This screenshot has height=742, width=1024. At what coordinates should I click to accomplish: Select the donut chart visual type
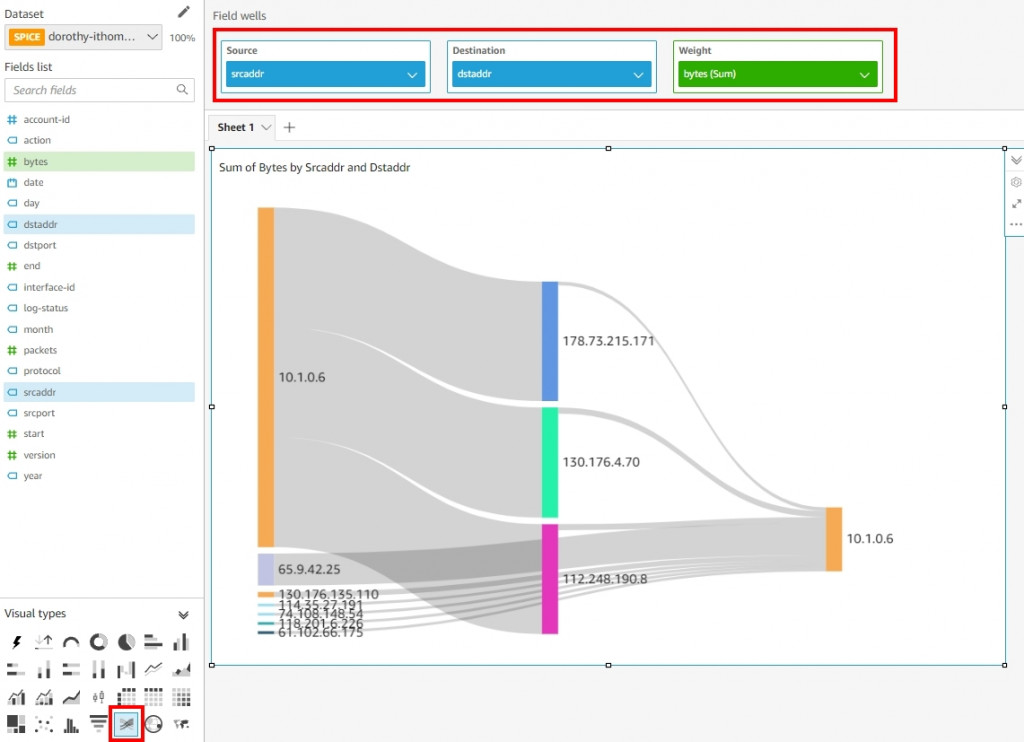(x=99, y=642)
